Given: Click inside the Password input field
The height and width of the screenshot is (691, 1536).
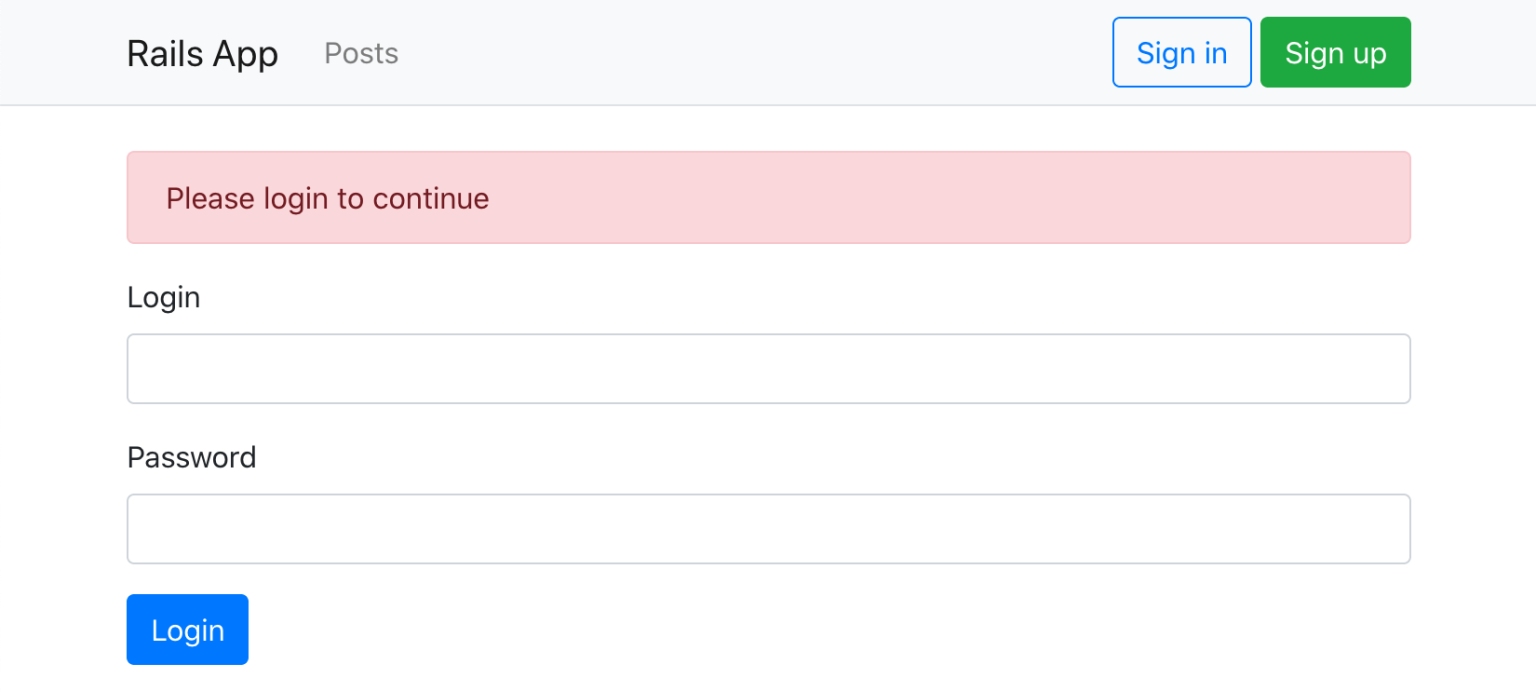Looking at the screenshot, I should click(x=768, y=528).
